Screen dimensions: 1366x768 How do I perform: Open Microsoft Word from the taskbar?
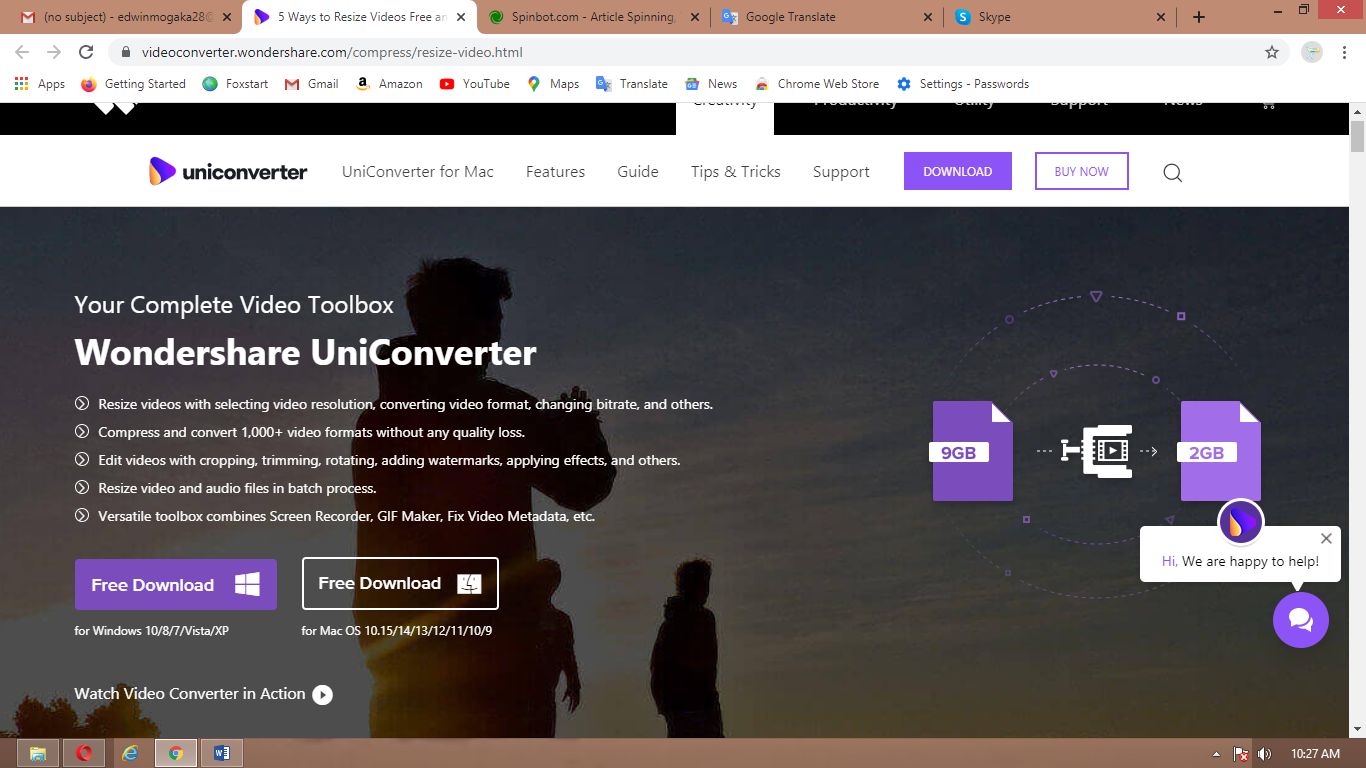pos(221,753)
